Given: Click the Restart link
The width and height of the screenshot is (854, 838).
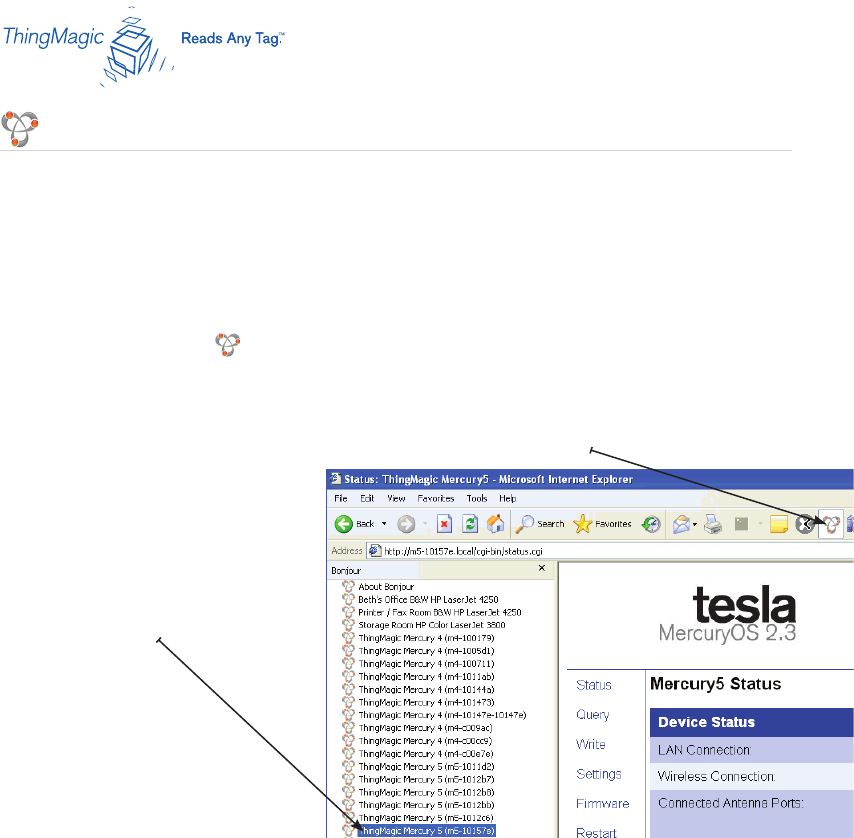Looking at the screenshot, I should click(596, 833).
